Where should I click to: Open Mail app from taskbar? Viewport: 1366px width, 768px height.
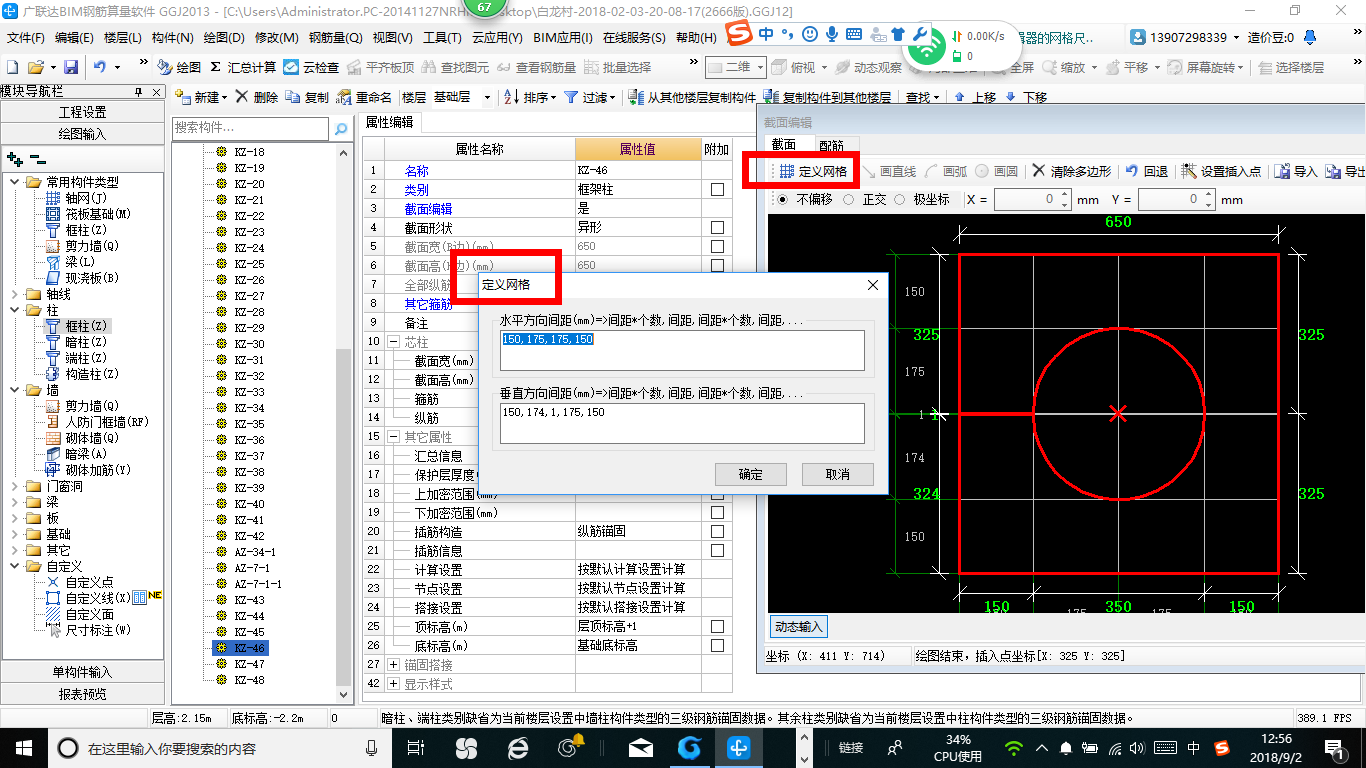pos(641,747)
